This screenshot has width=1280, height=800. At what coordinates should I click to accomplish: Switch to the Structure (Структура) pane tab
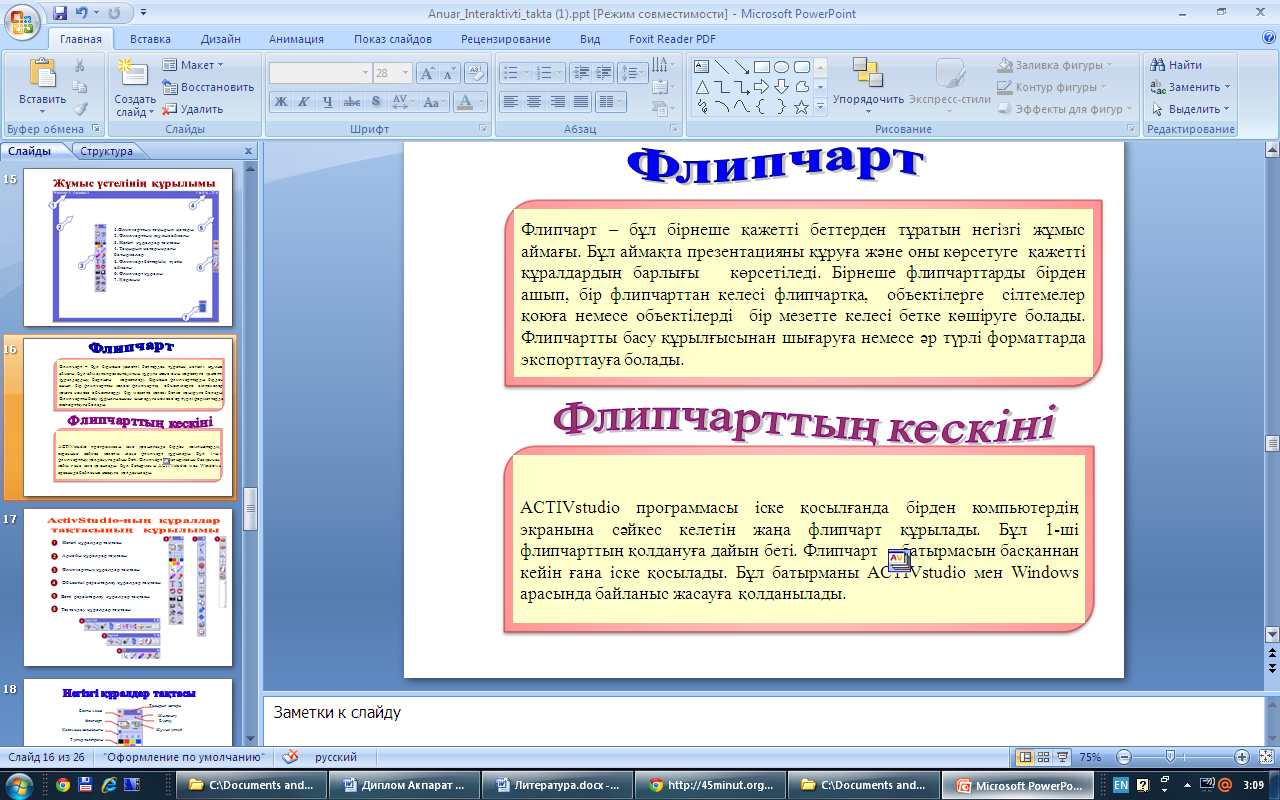click(107, 151)
